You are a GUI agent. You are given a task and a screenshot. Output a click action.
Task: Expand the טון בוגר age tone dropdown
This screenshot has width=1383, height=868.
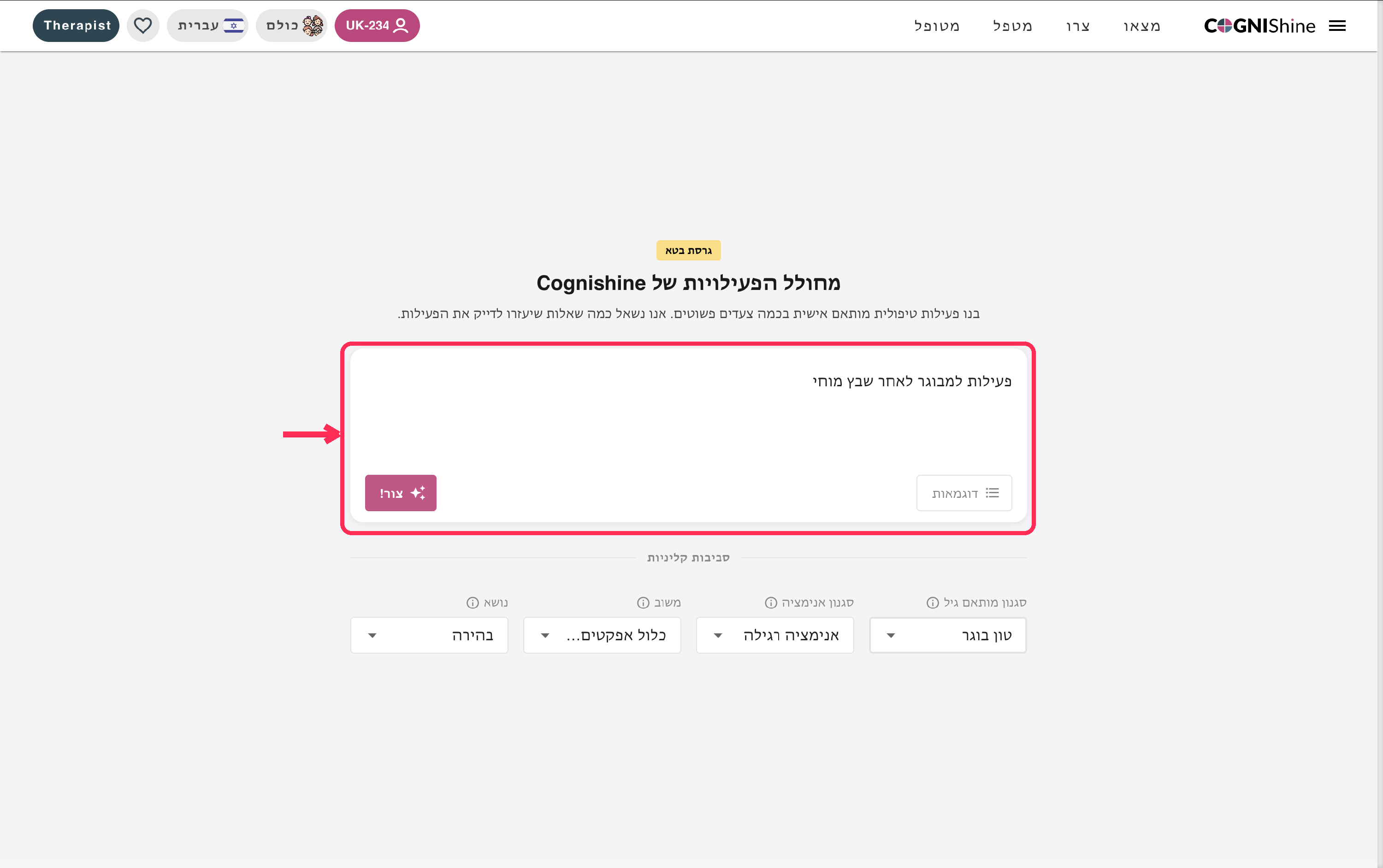(x=948, y=635)
